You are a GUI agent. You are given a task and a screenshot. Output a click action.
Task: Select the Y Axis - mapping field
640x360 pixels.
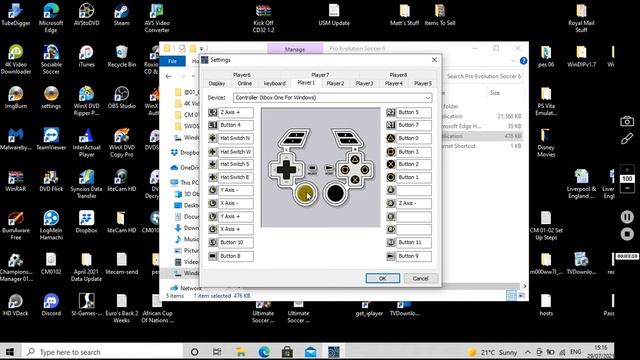point(236,190)
